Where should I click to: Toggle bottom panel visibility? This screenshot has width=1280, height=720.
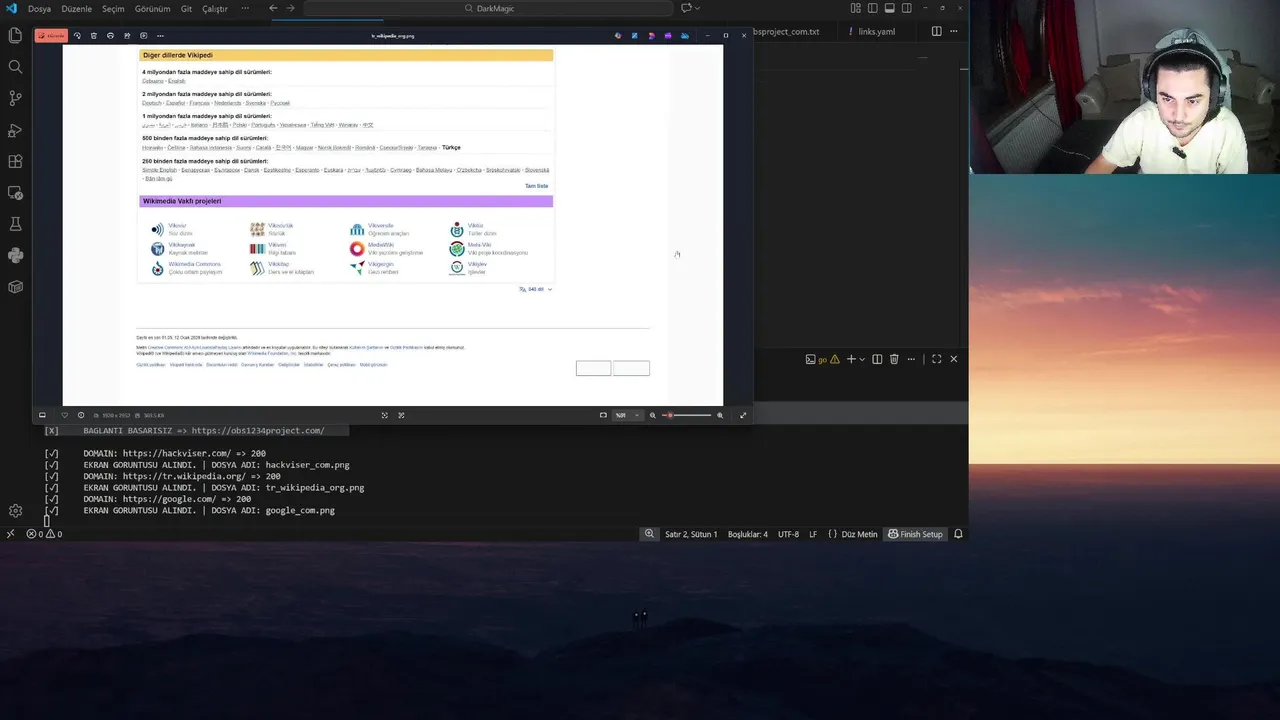tap(890, 9)
